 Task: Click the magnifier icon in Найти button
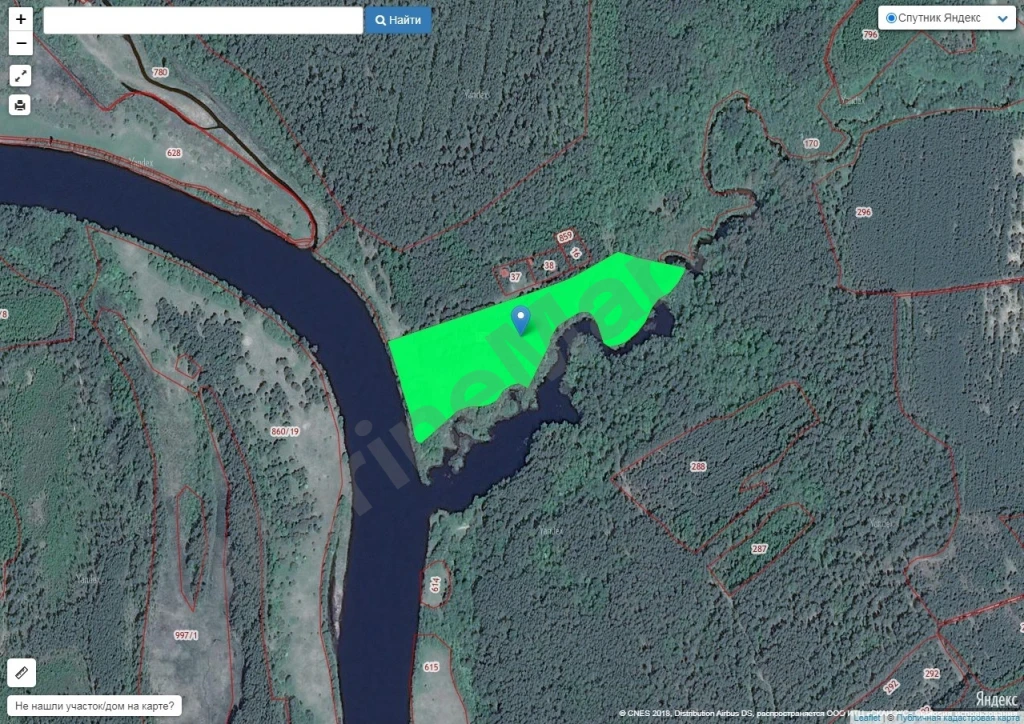coord(381,20)
